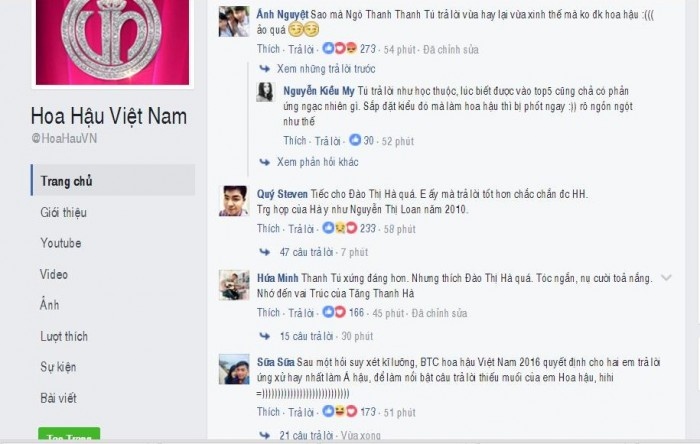Open Quý Steven's profile picture

point(234,201)
